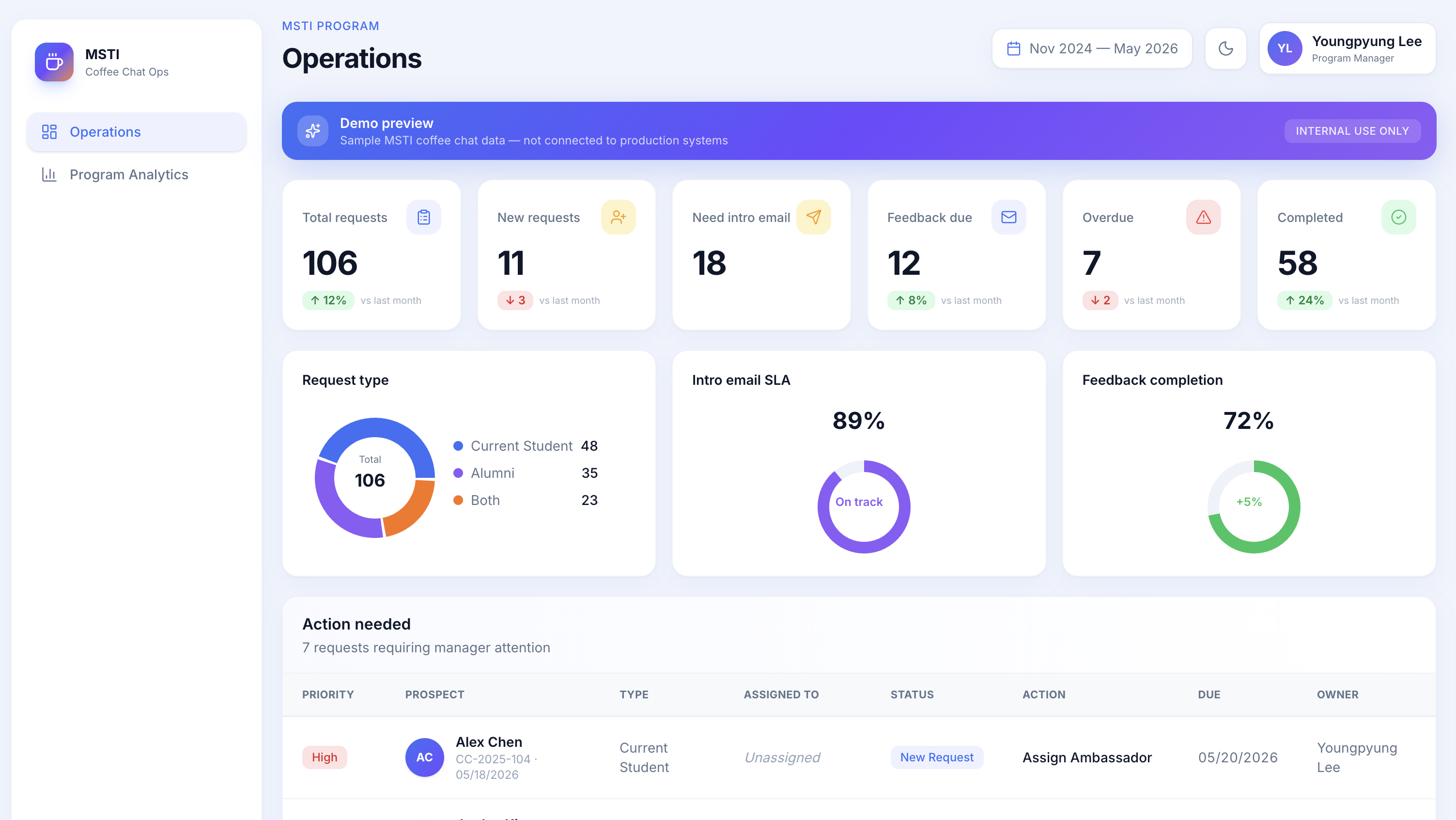Click the PROSPECT column header
Image resolution: width=1456 pixels, height=820 pixels.
point(434,694)
